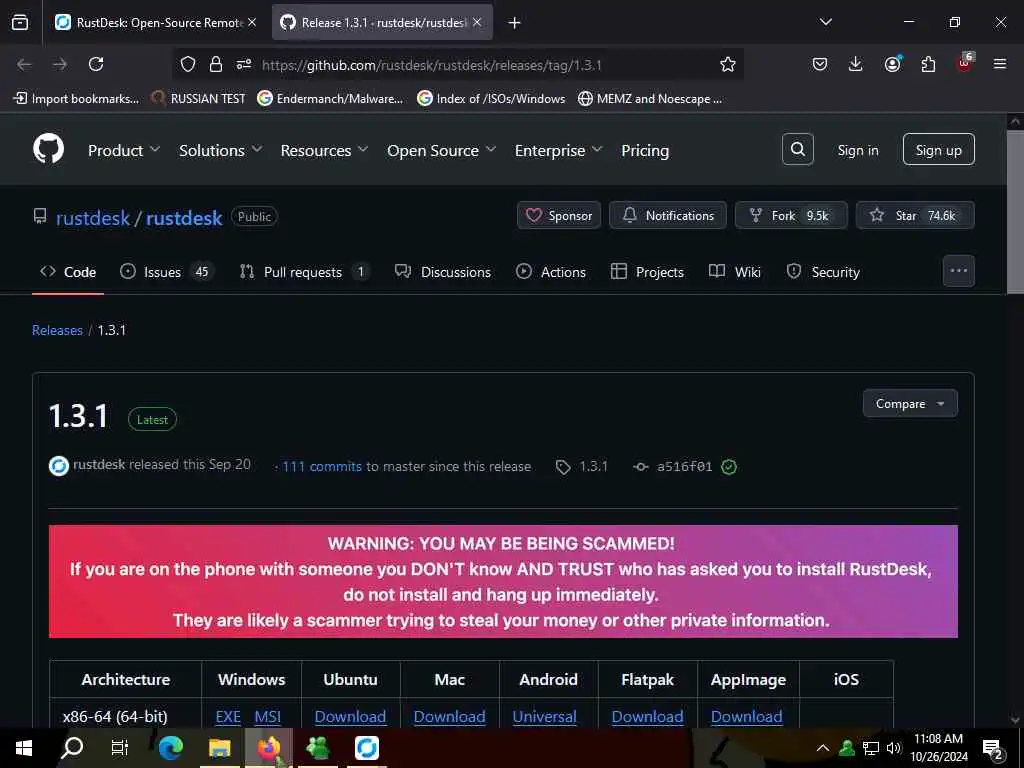
Task: Open tracking protection shield icon
Action: click(x=188, y=64)
